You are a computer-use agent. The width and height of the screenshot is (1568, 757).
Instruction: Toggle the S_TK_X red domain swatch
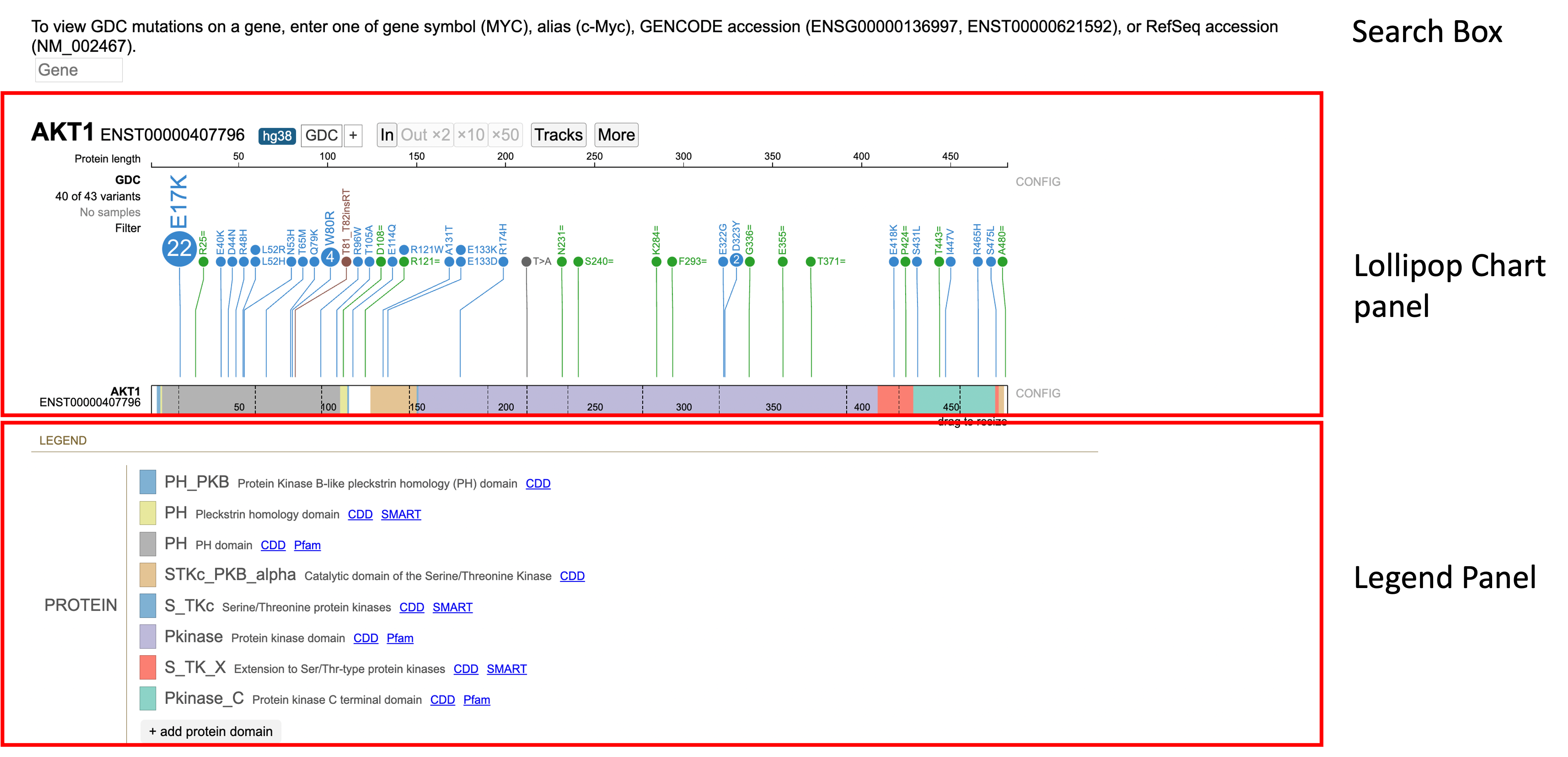148,668
